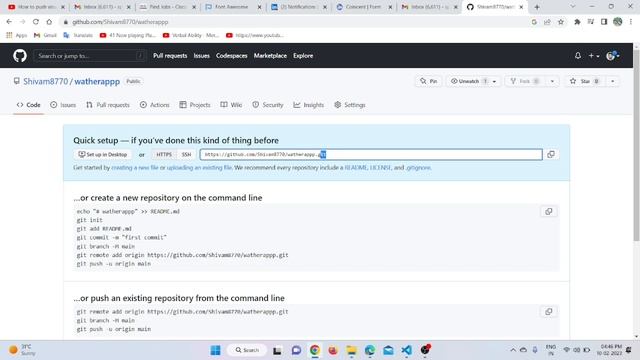Open Issues in top navigation

pyautogui.click(x=201, y=56)
